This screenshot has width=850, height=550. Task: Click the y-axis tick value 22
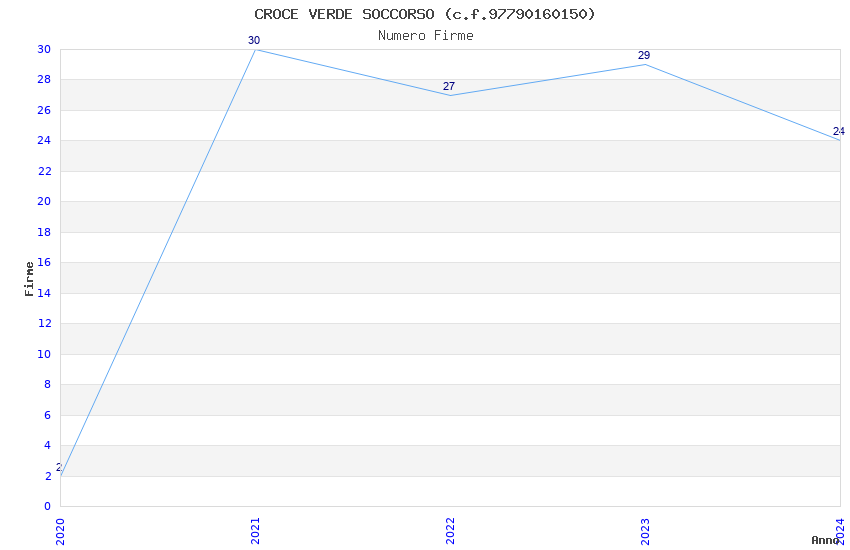[x=44, y=171]
